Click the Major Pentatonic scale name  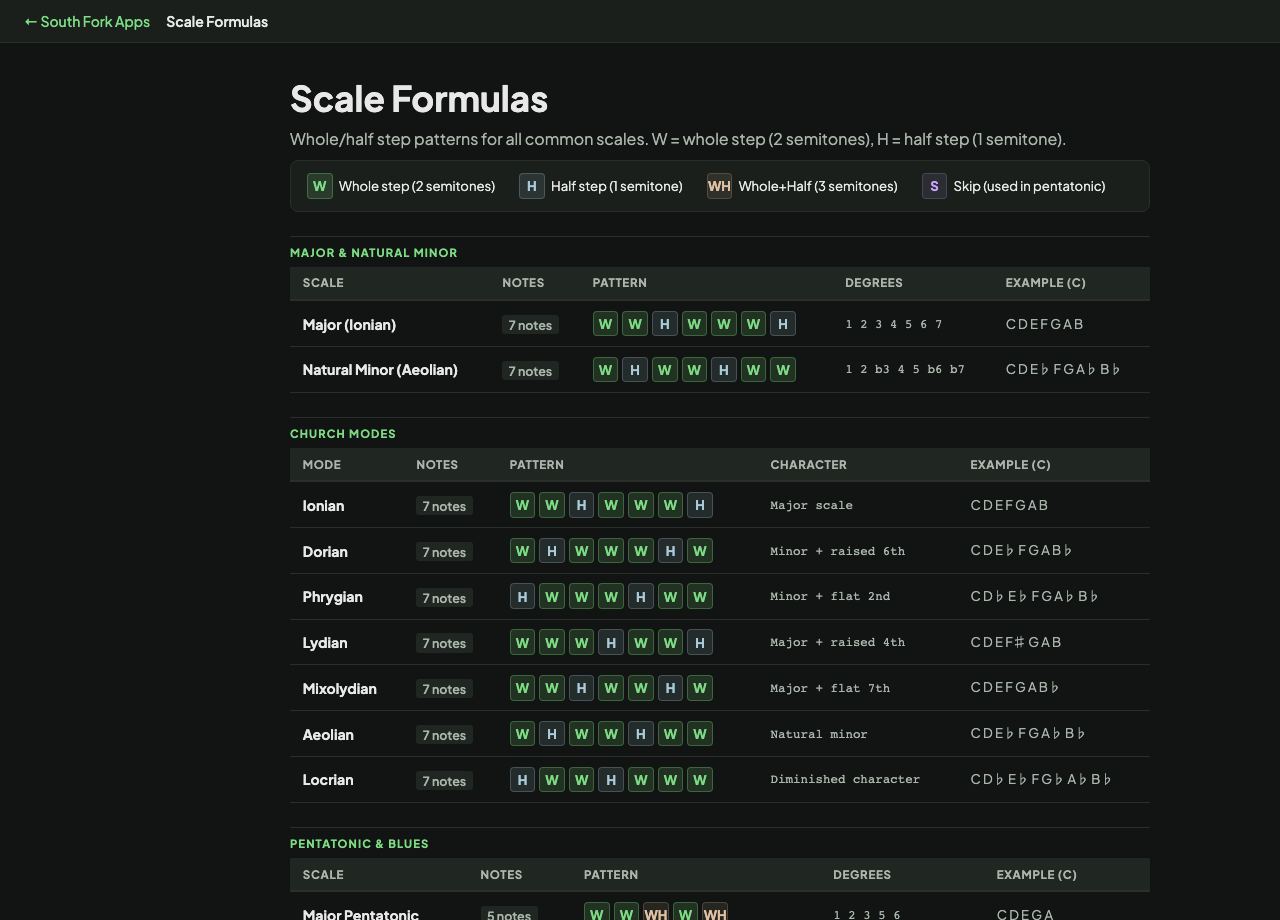coord(361,913)
